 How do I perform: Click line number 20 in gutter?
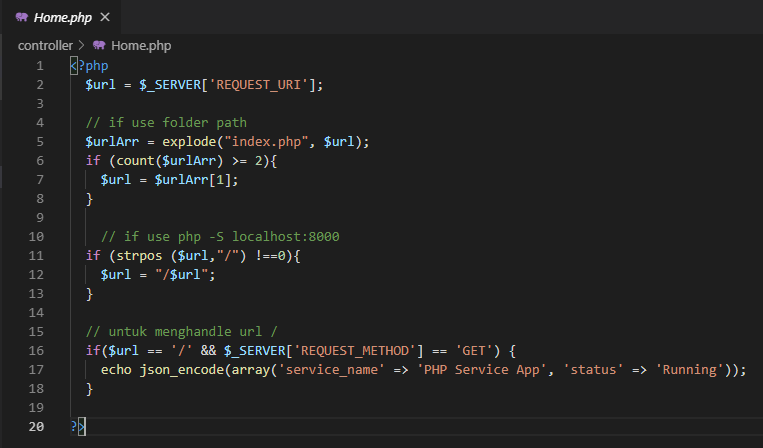36,427
